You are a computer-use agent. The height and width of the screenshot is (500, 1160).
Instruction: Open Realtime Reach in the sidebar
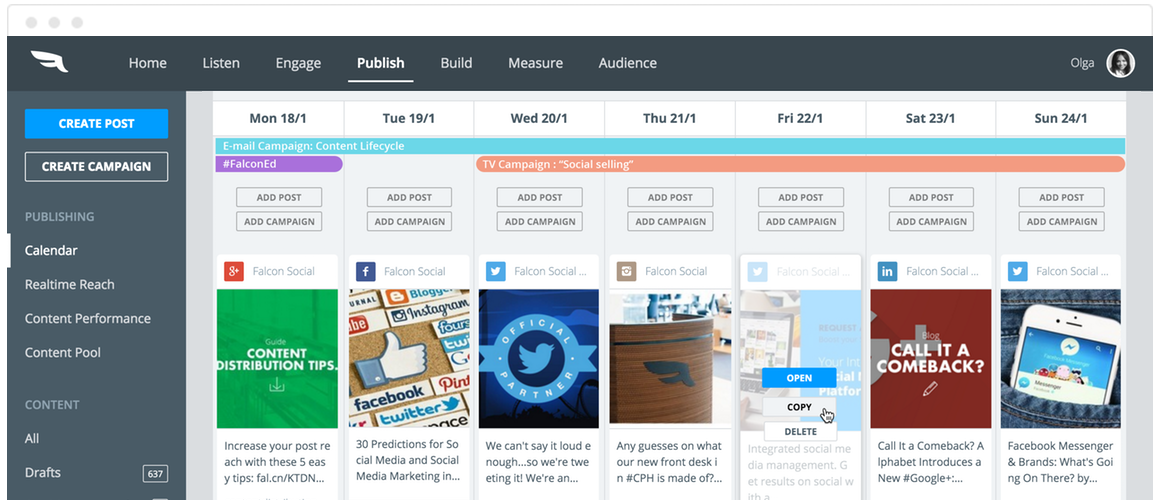[x=70, y=285]
